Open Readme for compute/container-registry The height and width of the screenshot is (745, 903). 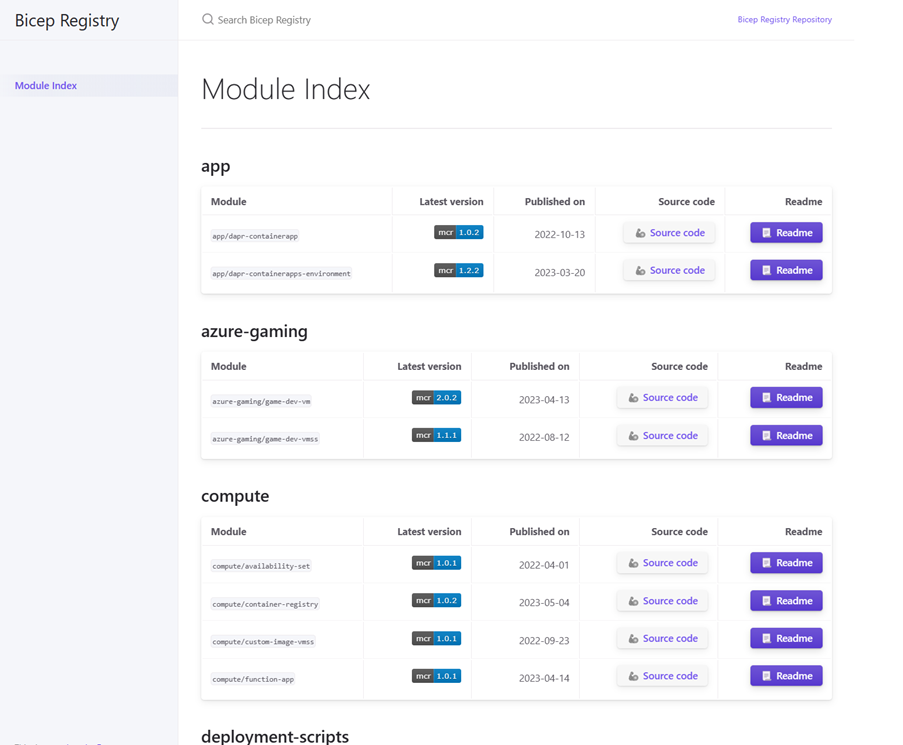pos(786,600)
